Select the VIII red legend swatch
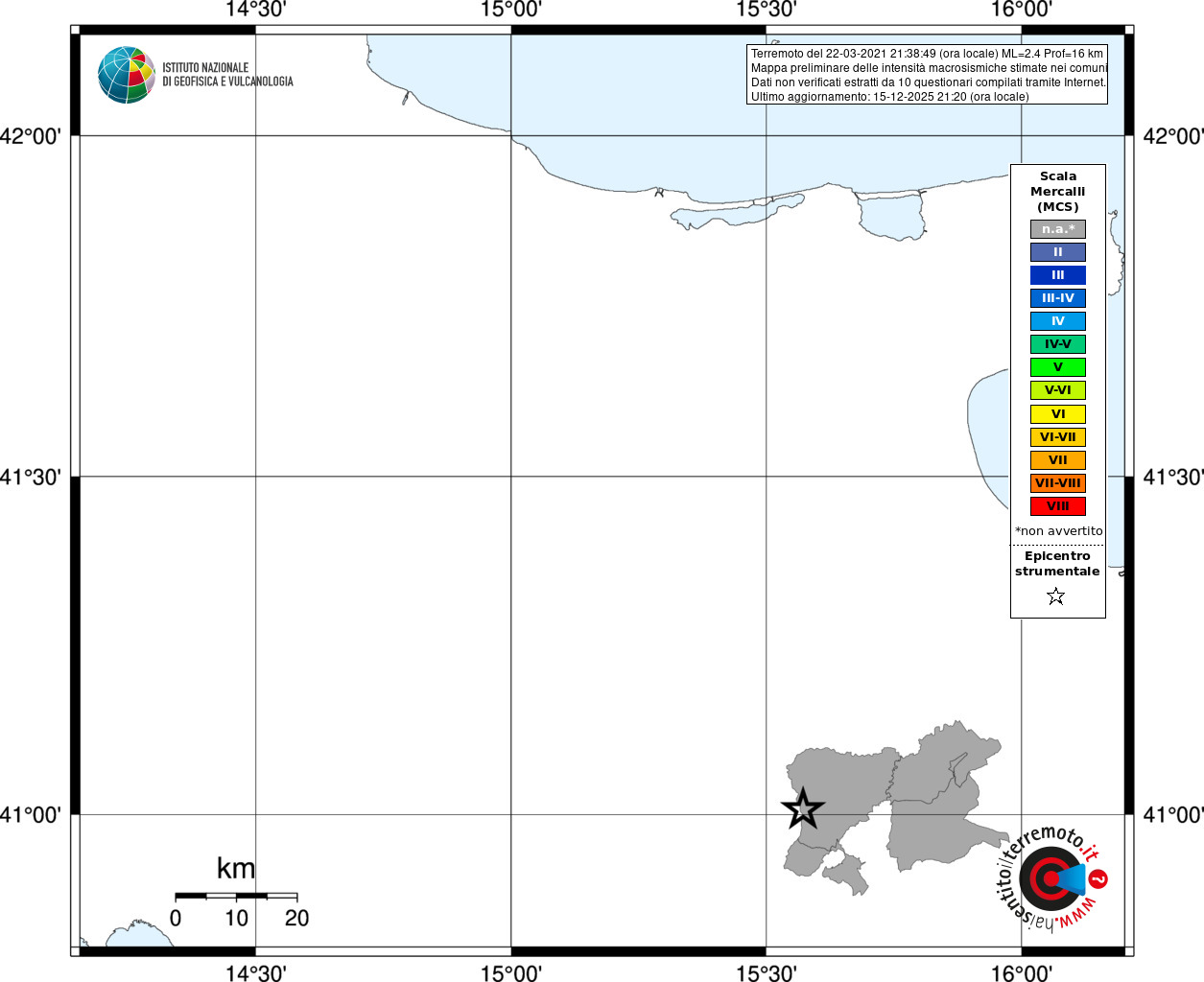Image resolution: width=1204 pixels, height=982 pixels. 1058,506
